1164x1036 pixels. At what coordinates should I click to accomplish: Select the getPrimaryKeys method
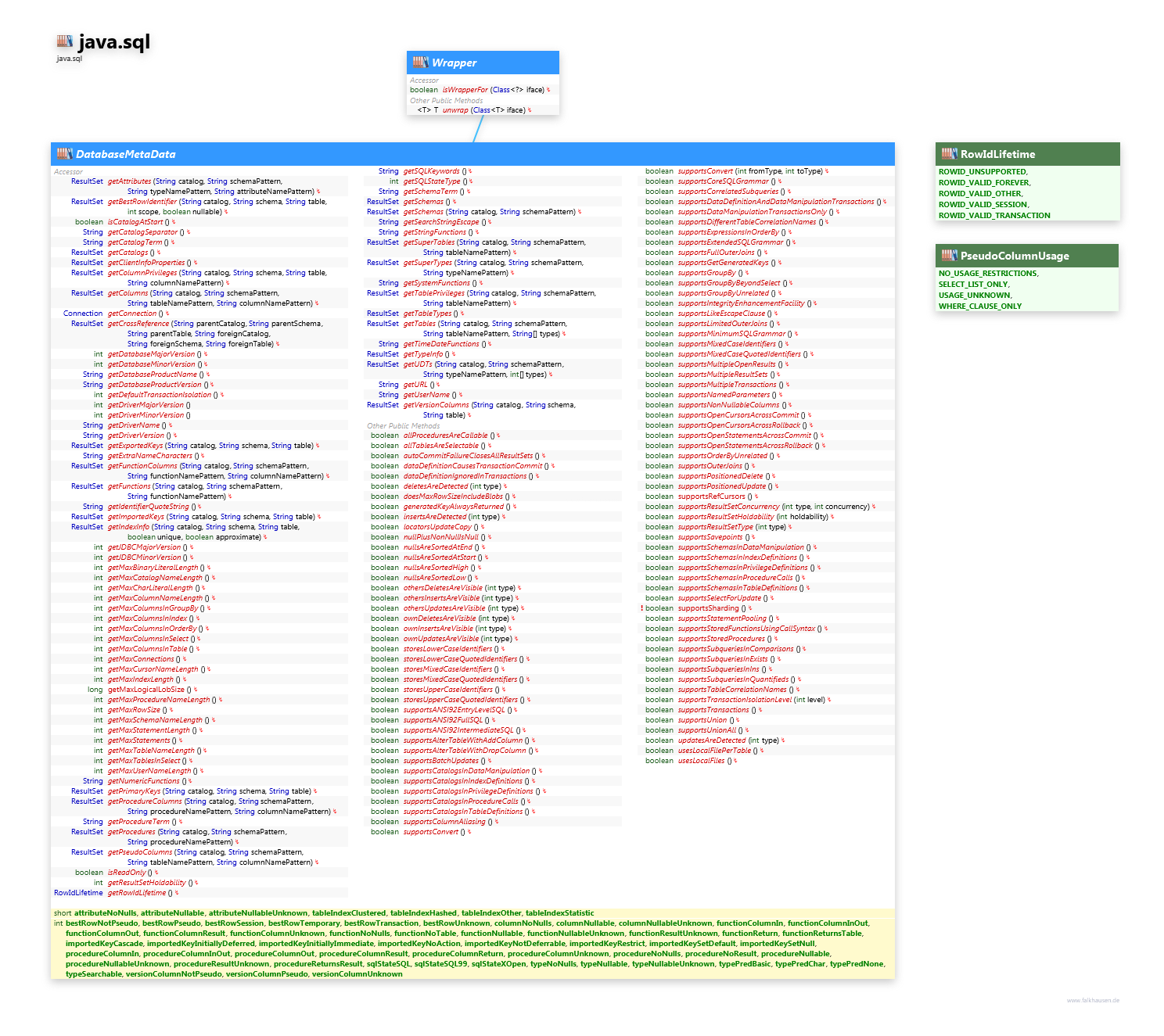134,791
